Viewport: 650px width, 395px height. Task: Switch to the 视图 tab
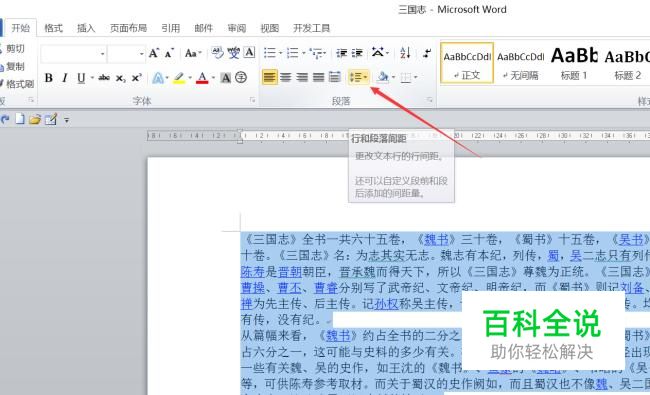point(269,28)
